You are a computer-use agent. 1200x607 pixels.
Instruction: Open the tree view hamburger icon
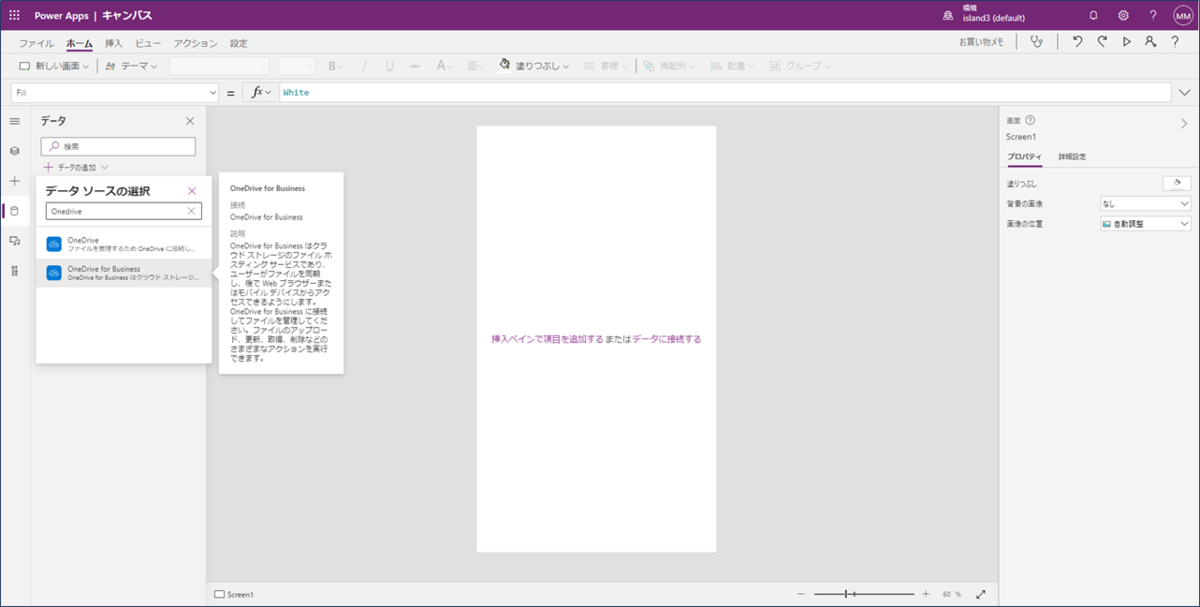[x=14, y=121]
